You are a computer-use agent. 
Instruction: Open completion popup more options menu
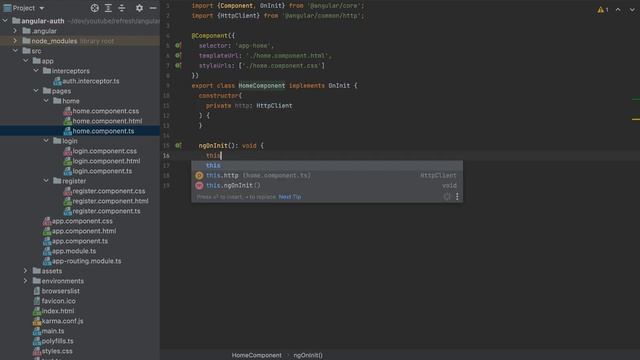point(457,196)
